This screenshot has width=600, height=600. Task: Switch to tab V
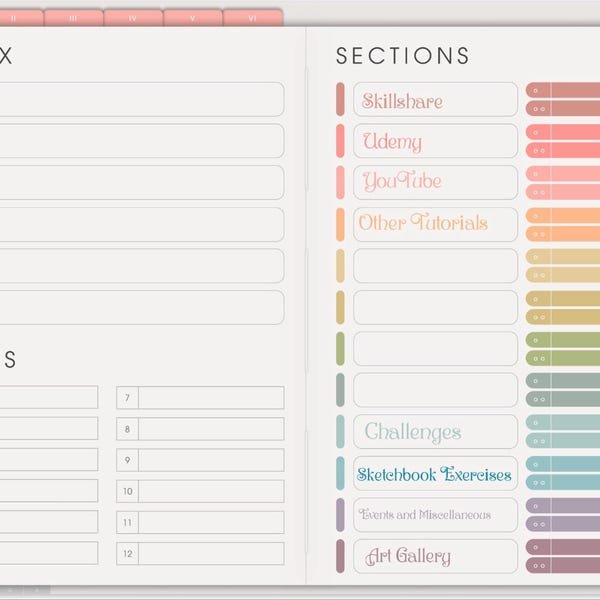coord(192,18)
